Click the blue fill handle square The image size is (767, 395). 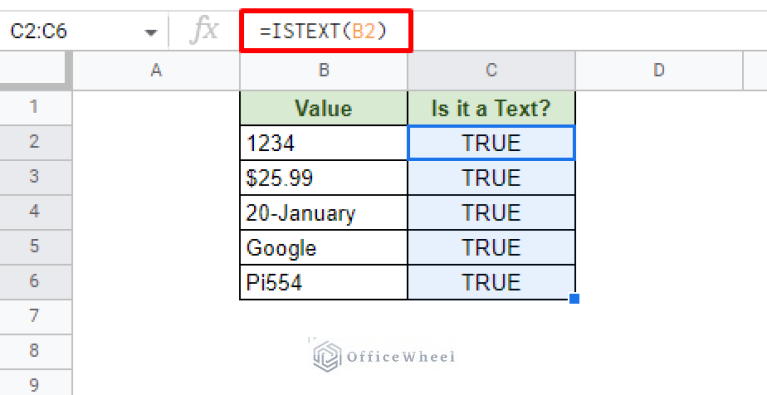pyautogui.click(x=574, y=298)
